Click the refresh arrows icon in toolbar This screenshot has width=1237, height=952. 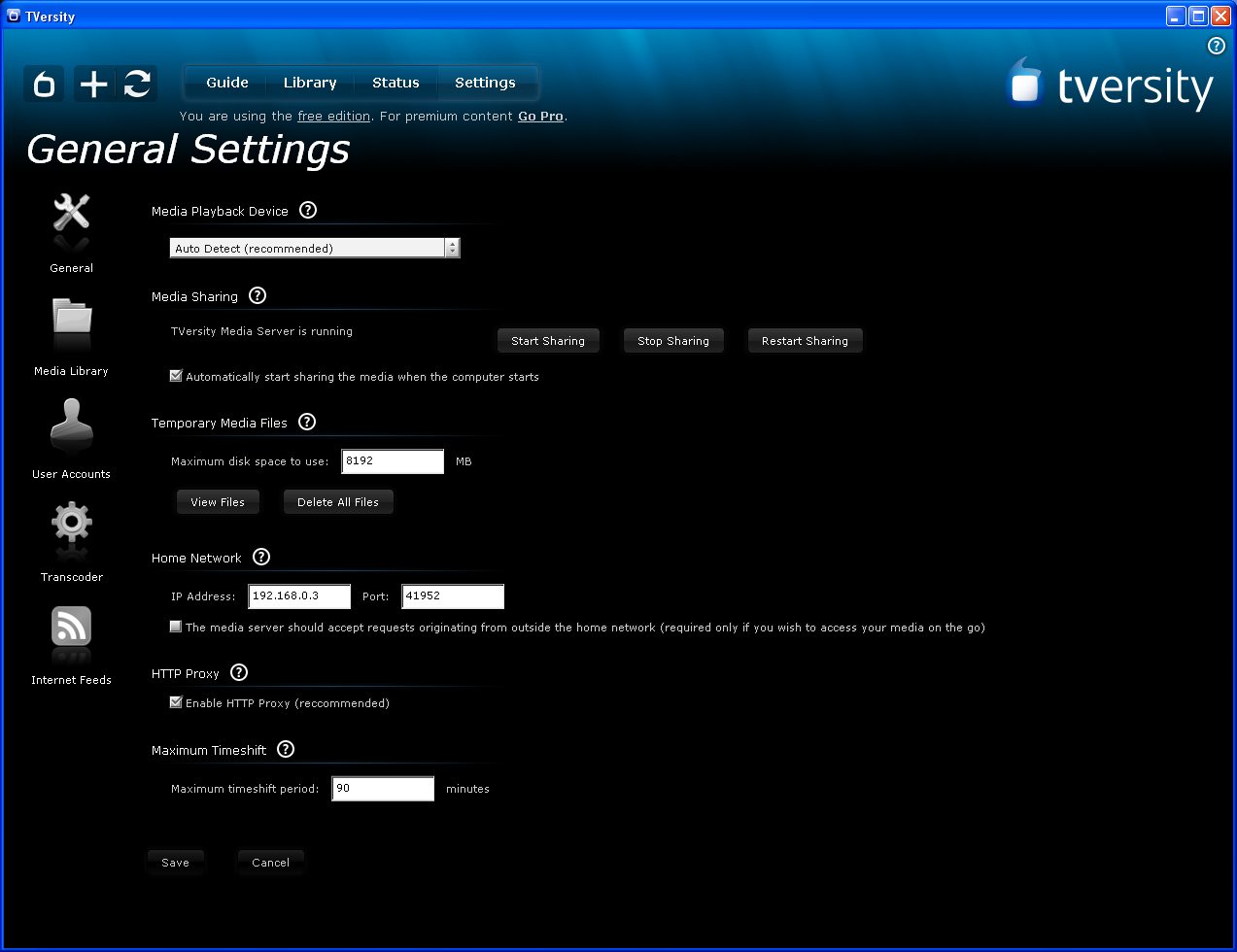click(x=137, y=85)
